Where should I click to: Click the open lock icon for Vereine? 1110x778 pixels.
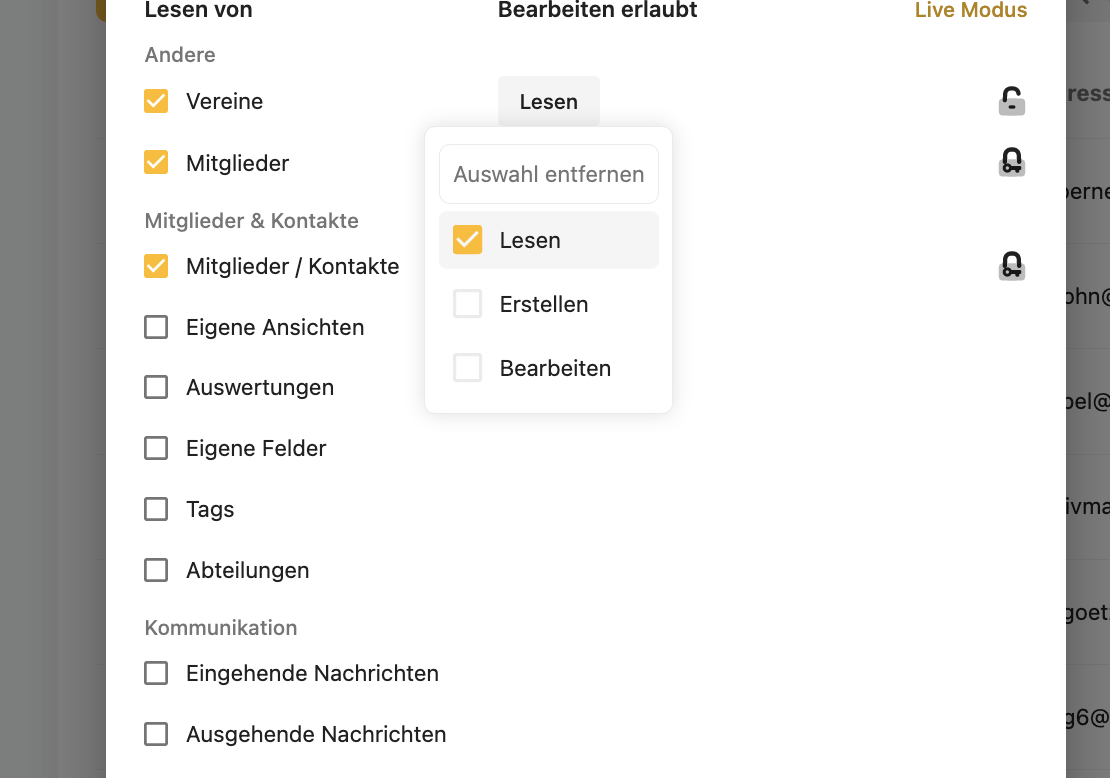1012,101
